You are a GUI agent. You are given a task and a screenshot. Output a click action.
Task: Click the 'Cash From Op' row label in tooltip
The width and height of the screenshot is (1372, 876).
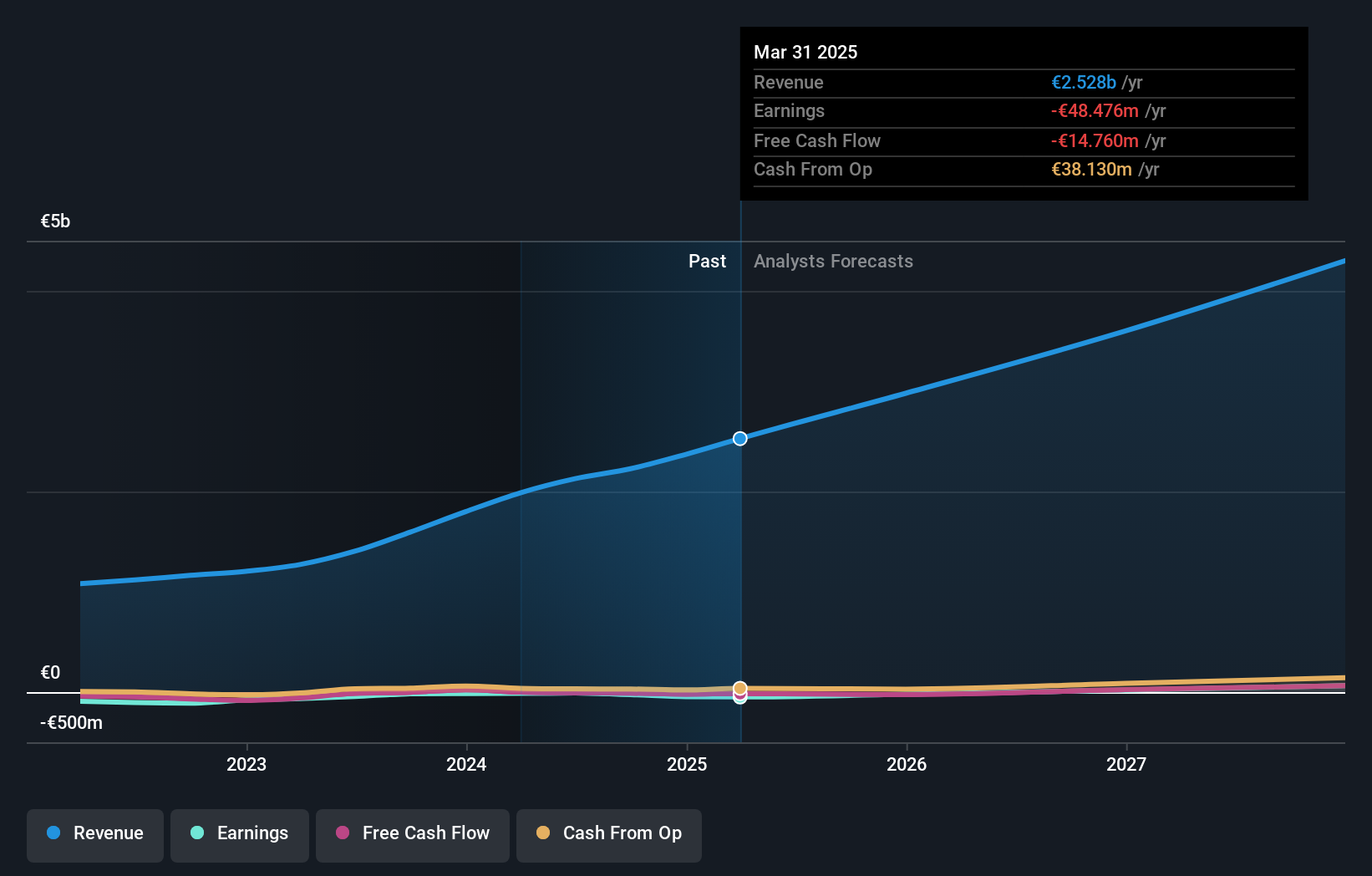pyautogui.click(x=813, y=170)
